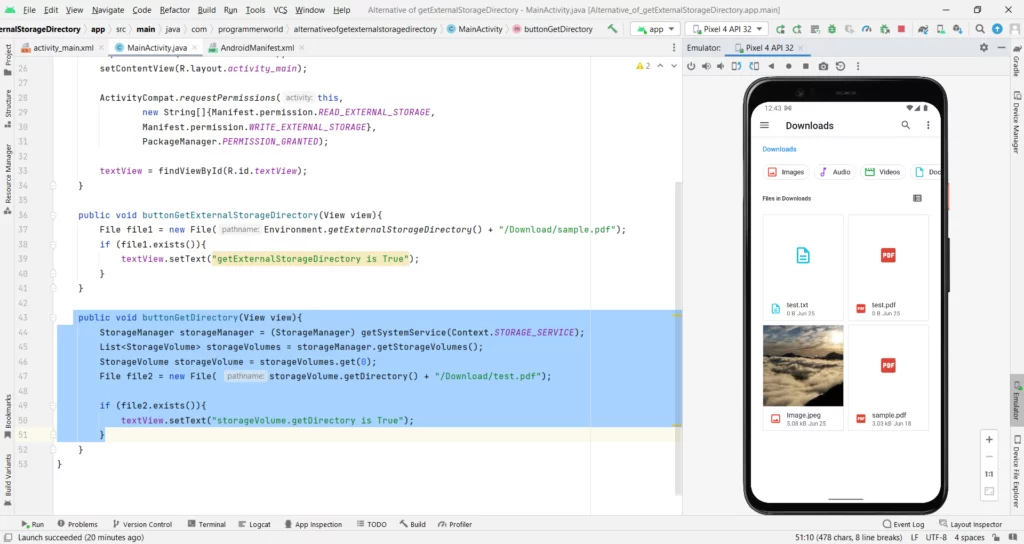Viewport: 1024px width, 544px height.
Task: Filter Downloads by Images chip
Action: (786, 172)
